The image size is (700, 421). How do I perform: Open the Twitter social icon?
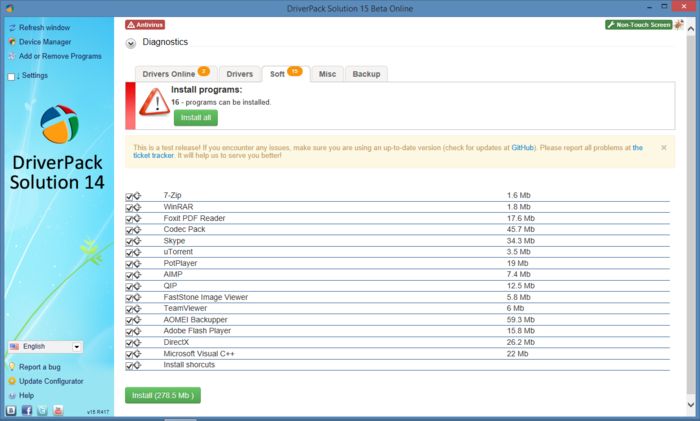tap(42, 410)
